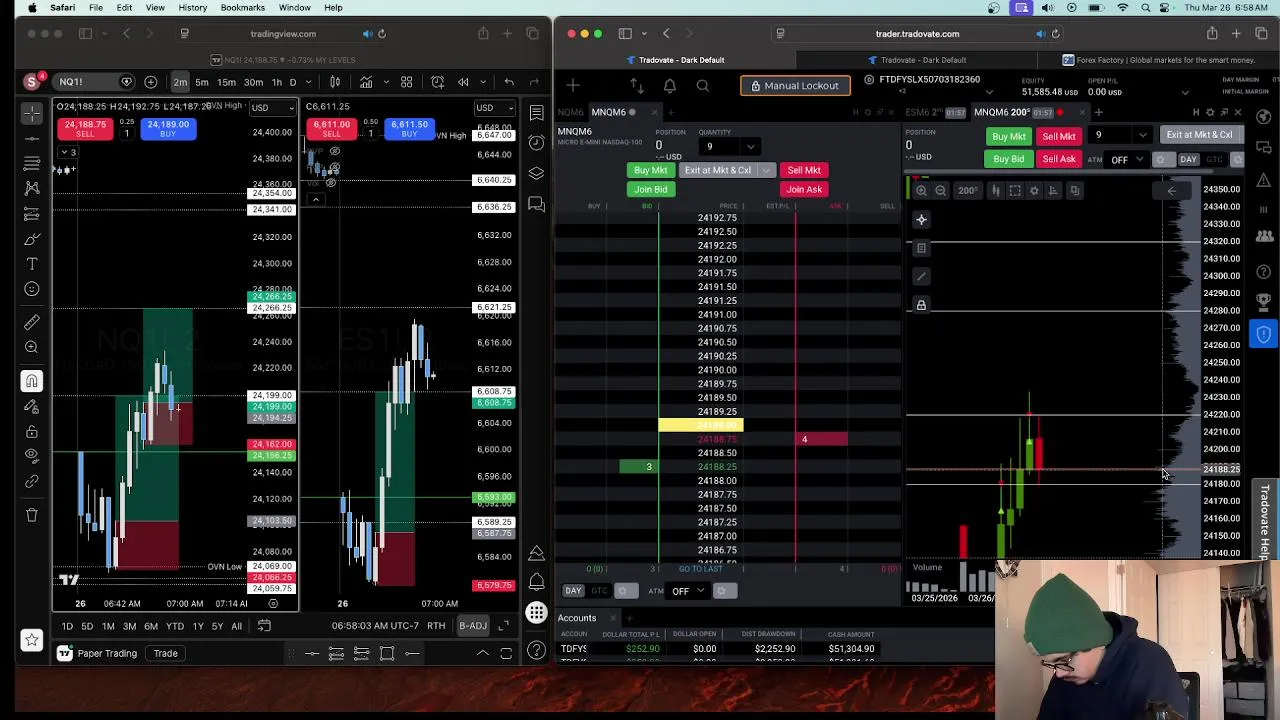Click the red 6,611.00 SELL button
This screenshot has height=720, width=1280.
331,129
